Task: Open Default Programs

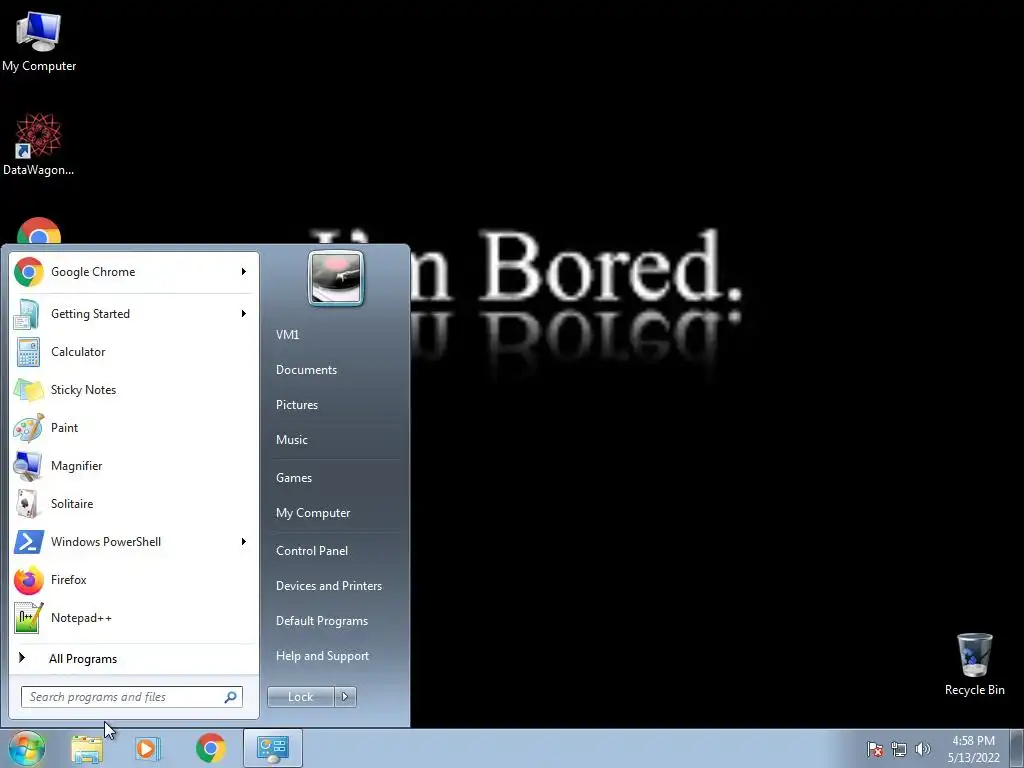Action: [321, 621]
